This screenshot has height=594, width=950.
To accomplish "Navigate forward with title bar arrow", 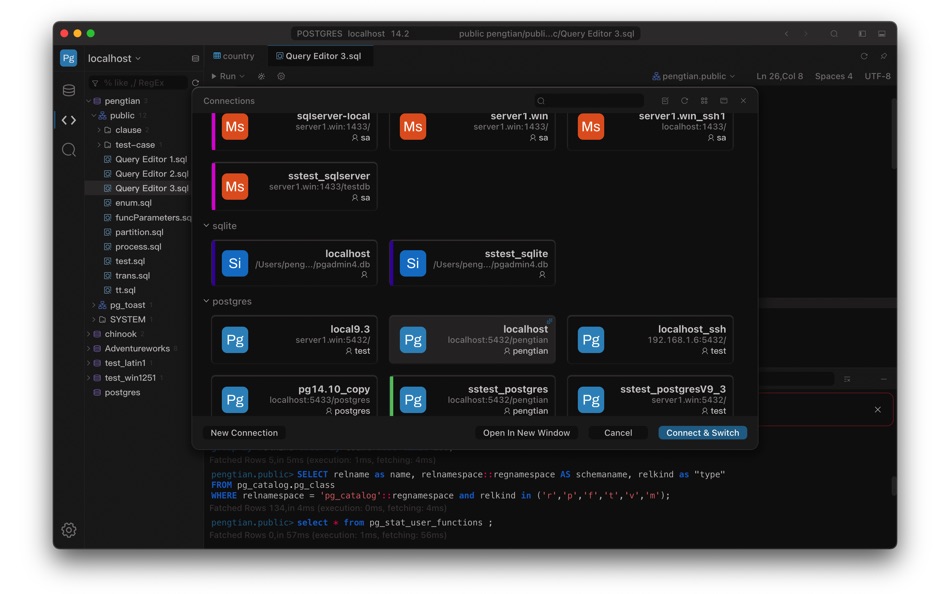I will pyautogui.click(x=806, y=34).
